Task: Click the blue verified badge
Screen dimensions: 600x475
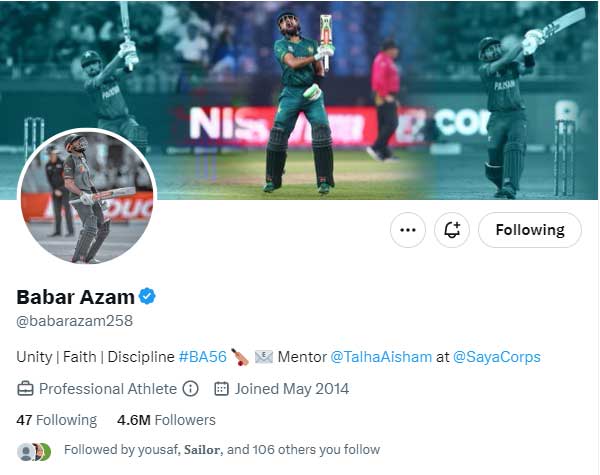Action: 147,296
